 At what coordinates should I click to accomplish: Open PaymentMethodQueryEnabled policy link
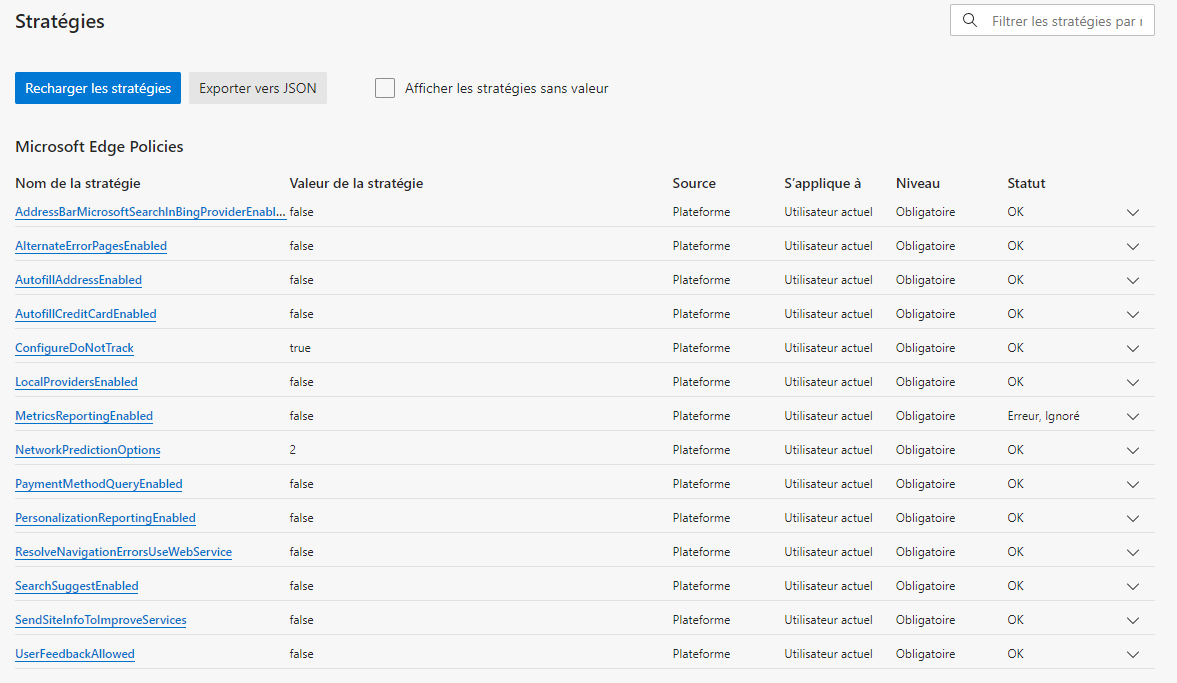(x=98, y=484)
